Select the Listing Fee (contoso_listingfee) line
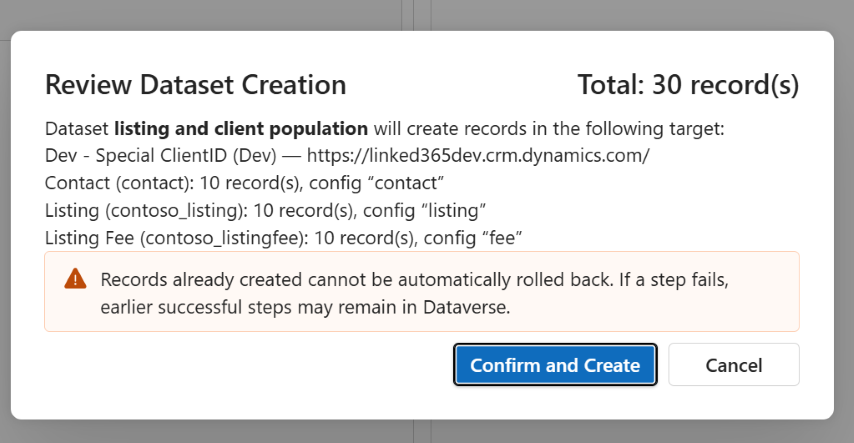Image resolution: width=854 pixels, height=443 pixels. (283, 238)
